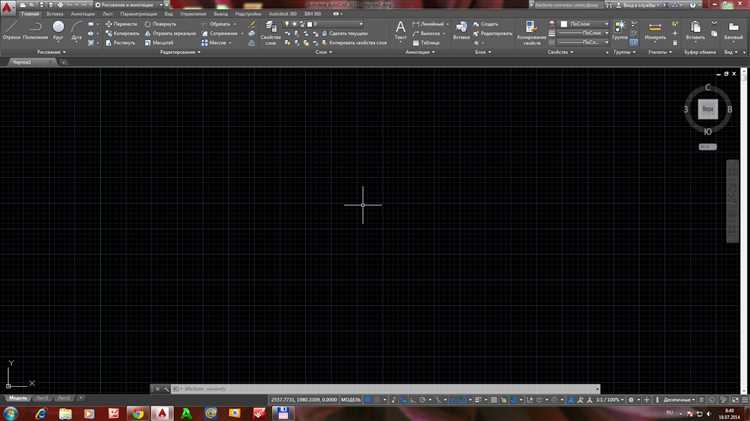Toggle МОДЕЛЬ space button in status bar

click(351, 399)
